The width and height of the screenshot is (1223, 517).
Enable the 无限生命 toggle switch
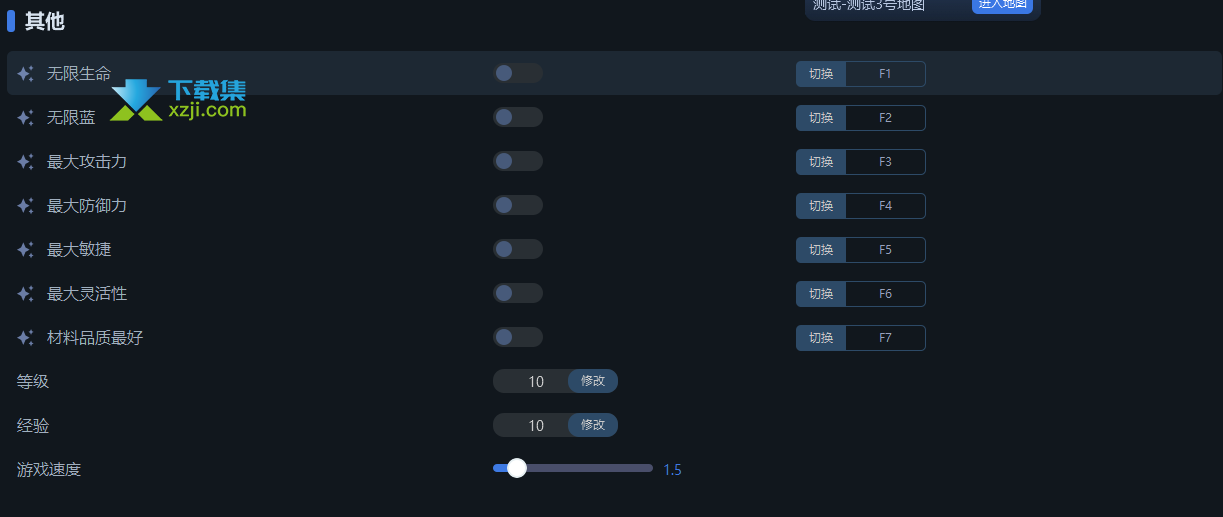pyautogui.click(x=517, y=73)
